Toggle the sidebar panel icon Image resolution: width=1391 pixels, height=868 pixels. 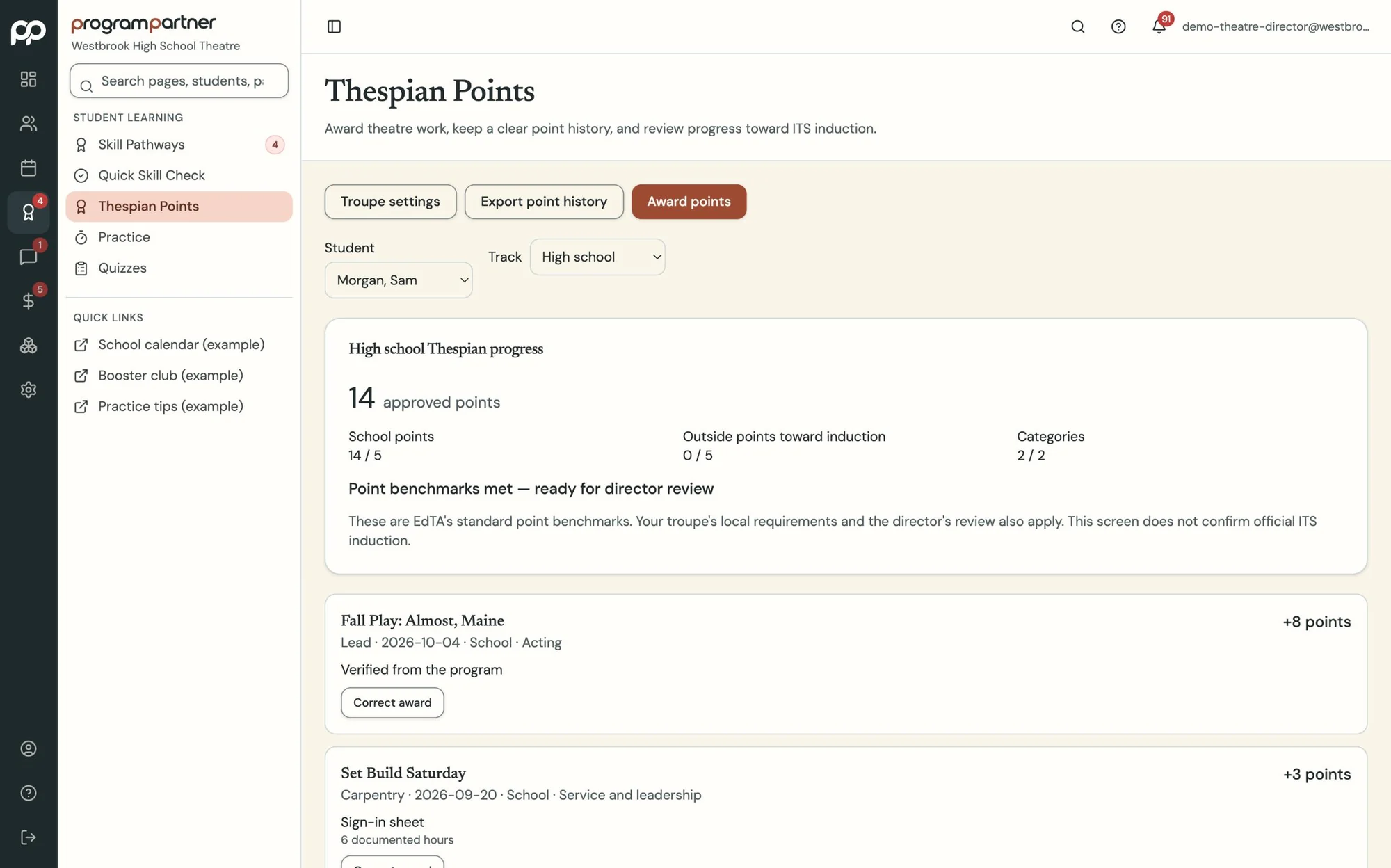334,26
